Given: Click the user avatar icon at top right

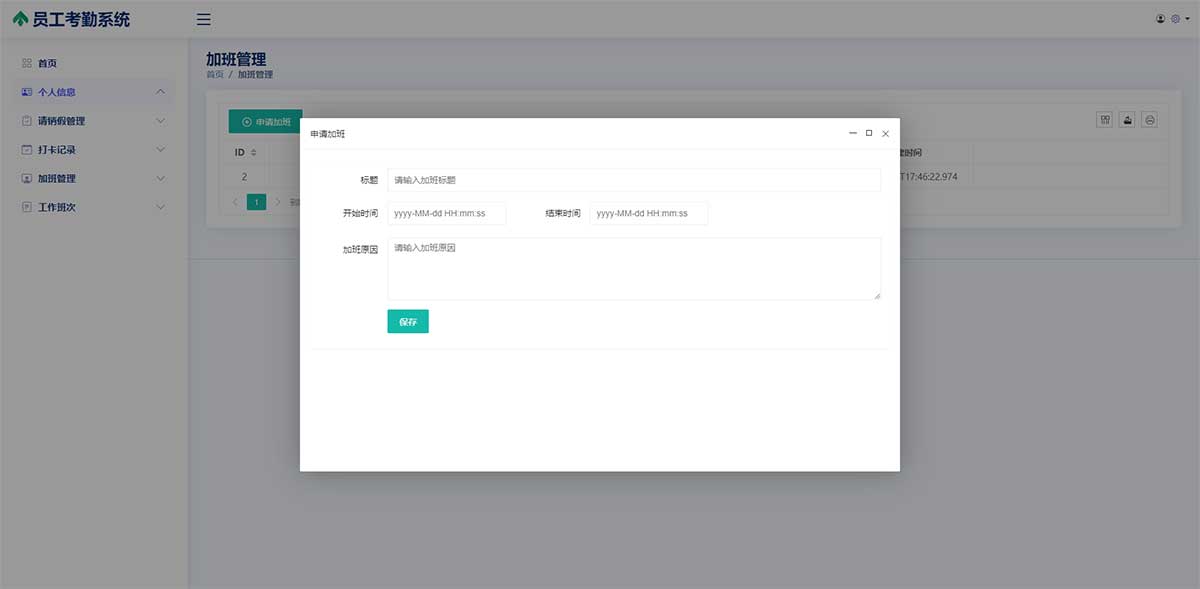Looking at the screenshot, I should coord(1161,19).
